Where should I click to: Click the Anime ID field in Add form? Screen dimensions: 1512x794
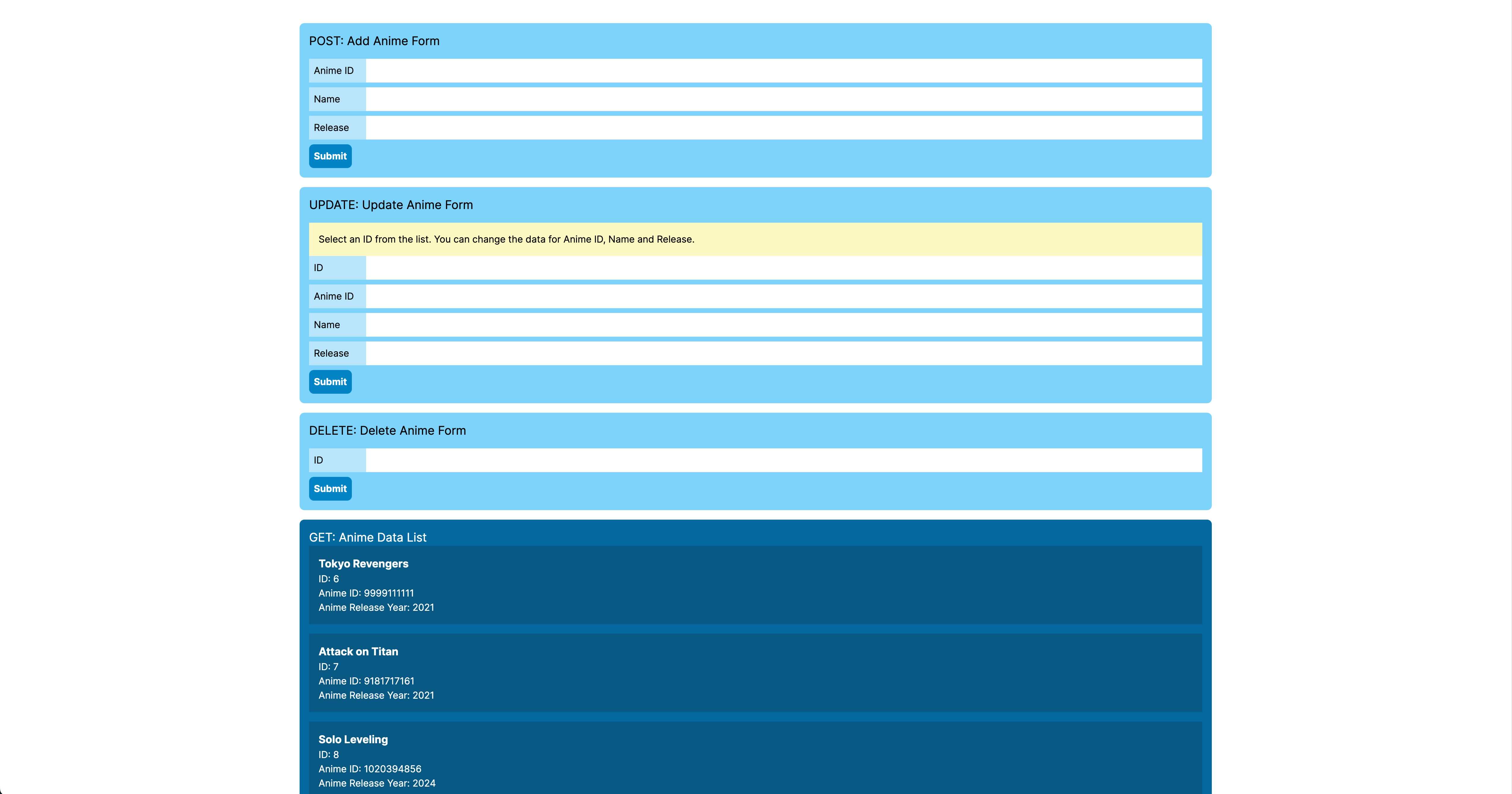(x=784, y=70)
